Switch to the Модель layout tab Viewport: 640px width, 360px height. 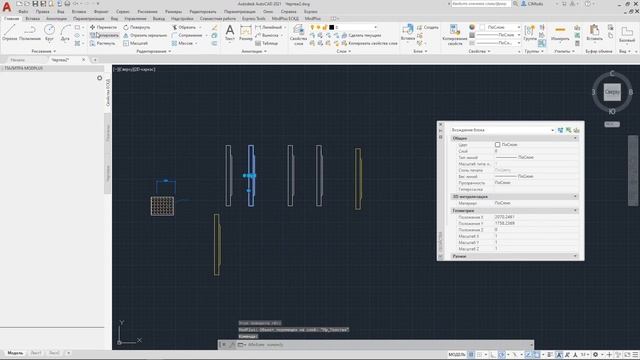(x=15, y=353)
